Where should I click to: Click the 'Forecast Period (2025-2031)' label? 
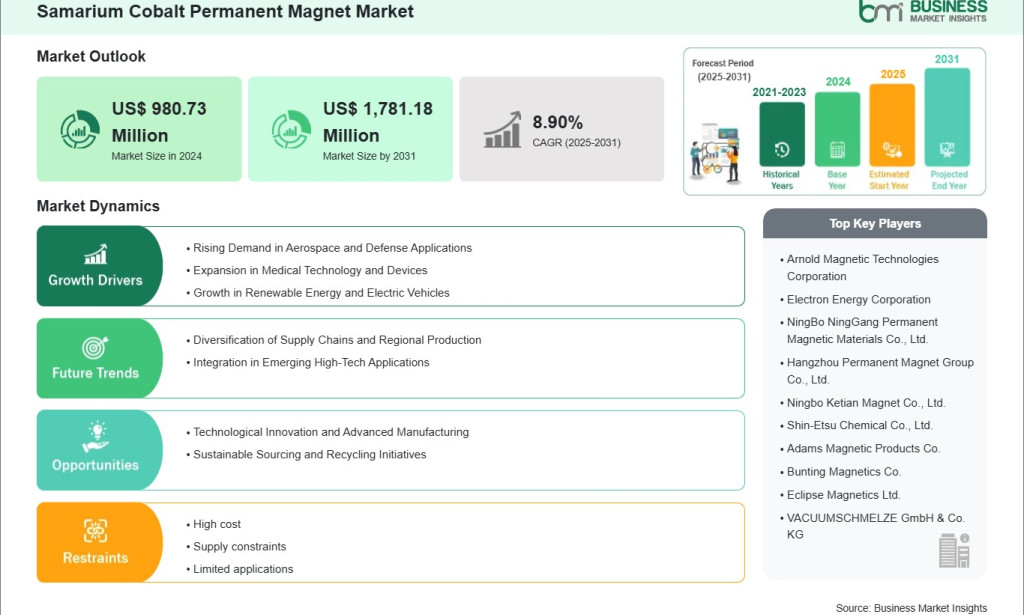(723, 70)
